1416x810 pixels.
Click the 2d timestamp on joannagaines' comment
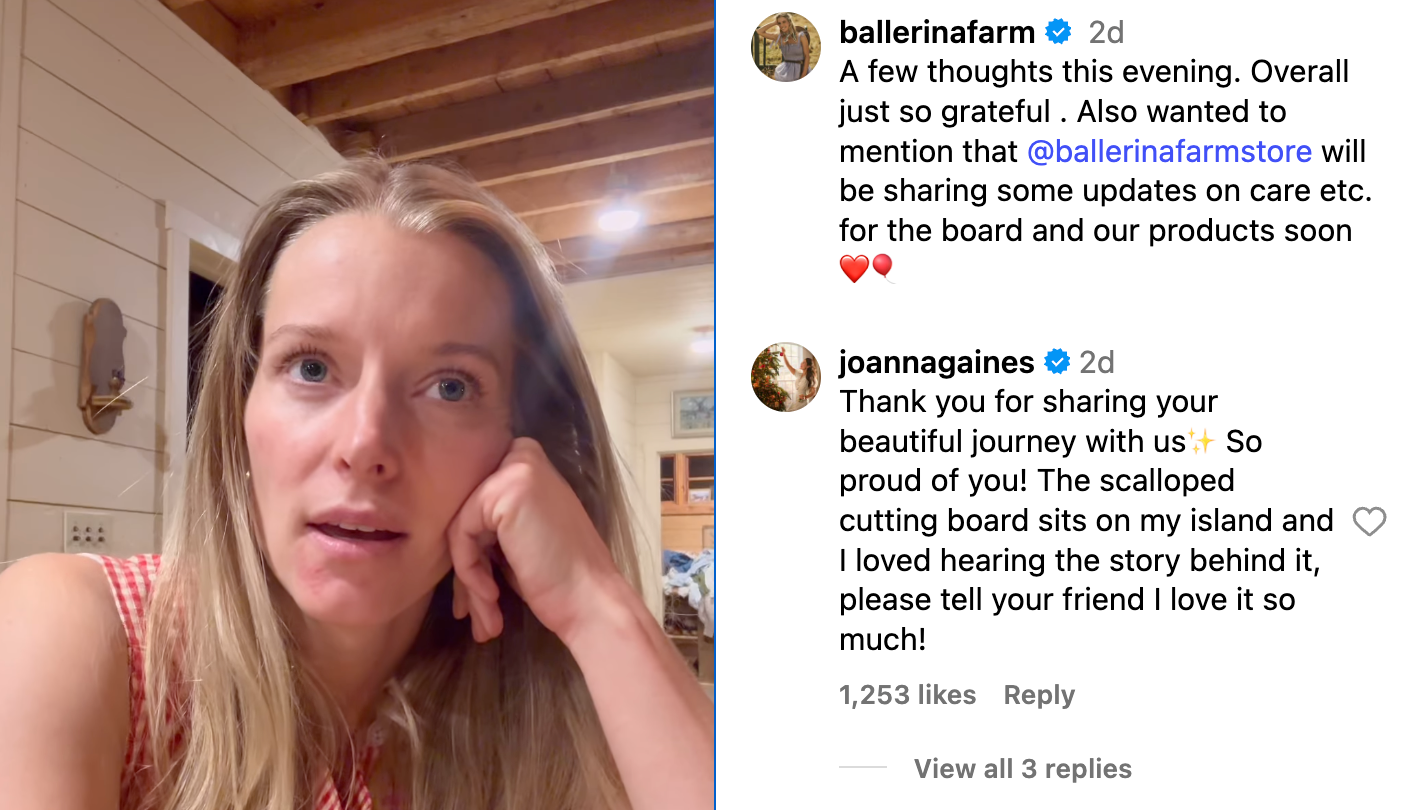tap(1097, 361)
